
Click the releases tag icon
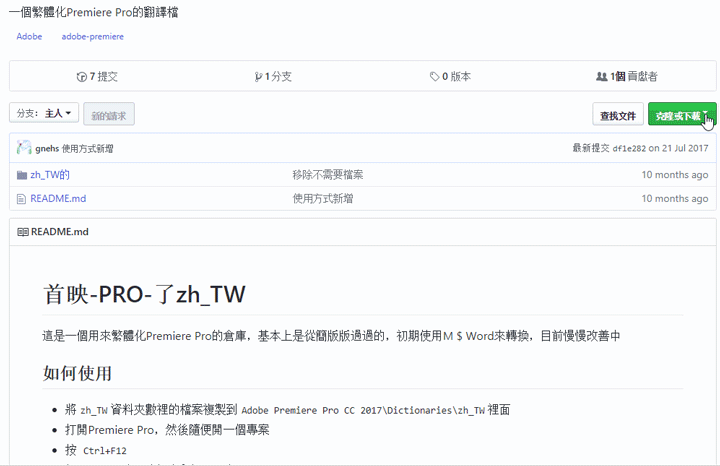(x=434, y=77)
